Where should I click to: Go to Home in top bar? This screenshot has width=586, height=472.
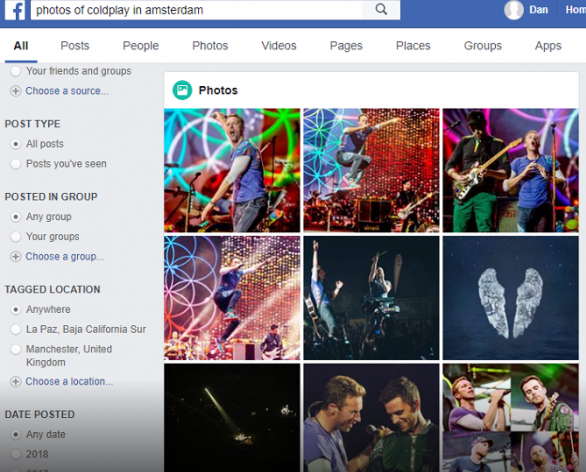pyautogui.click(x=576, y=10)
